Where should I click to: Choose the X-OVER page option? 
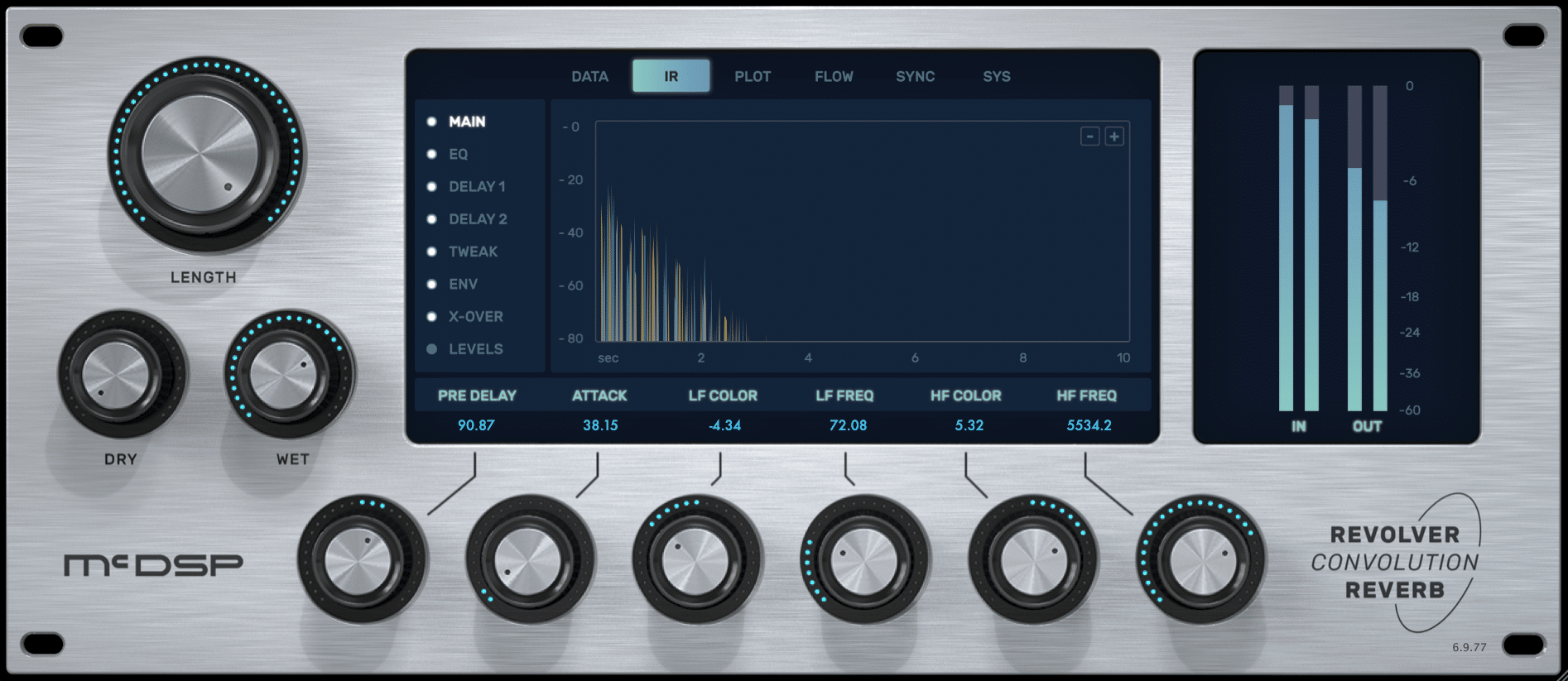pos(475,317)
